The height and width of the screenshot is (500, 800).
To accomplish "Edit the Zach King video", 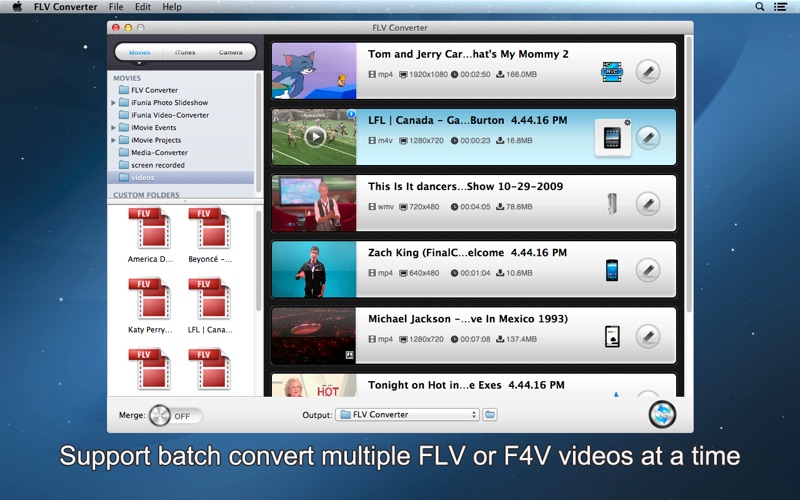I will (x=648, y=270).
